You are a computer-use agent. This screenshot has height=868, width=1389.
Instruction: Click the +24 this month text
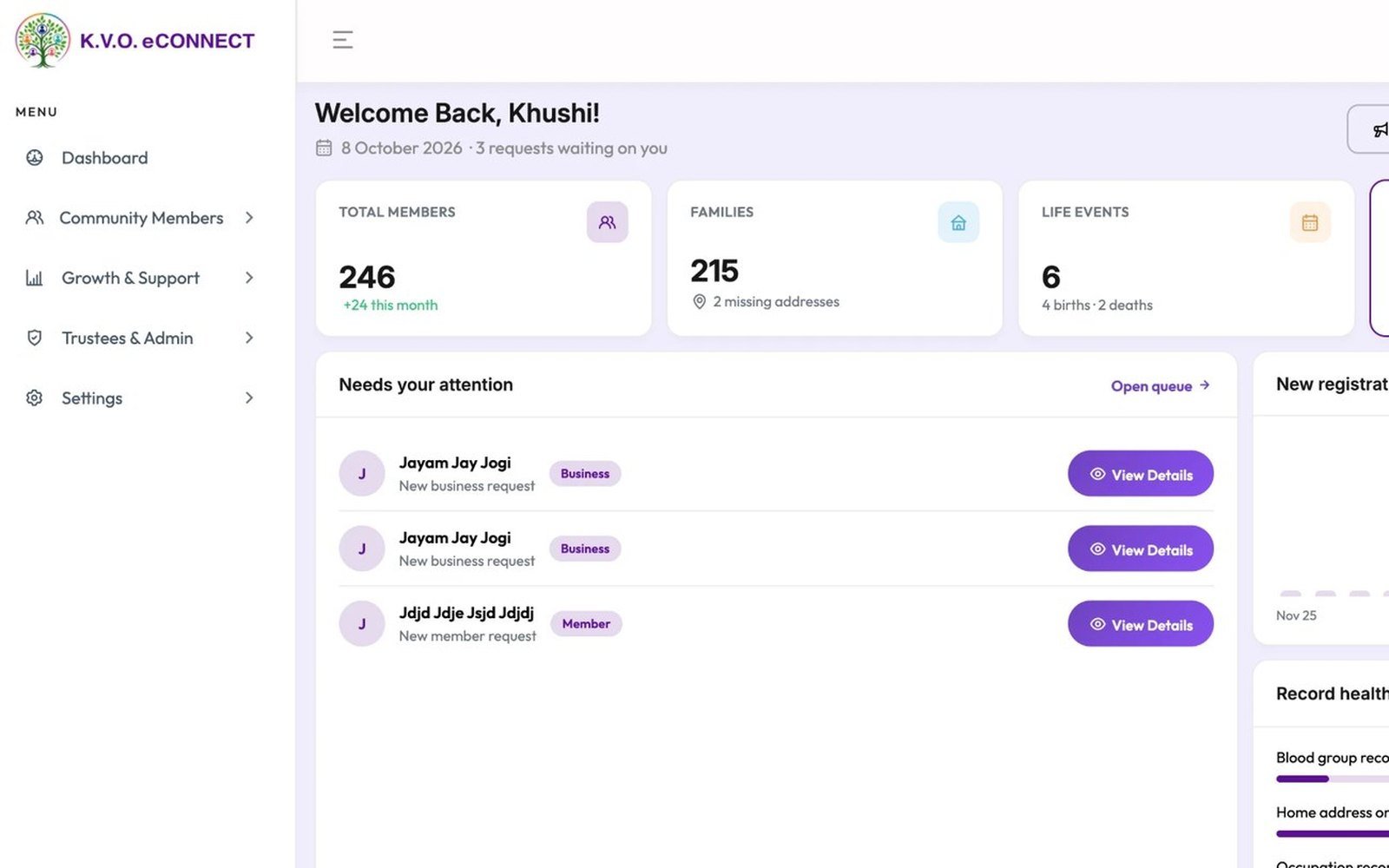(x=391, y=306)
